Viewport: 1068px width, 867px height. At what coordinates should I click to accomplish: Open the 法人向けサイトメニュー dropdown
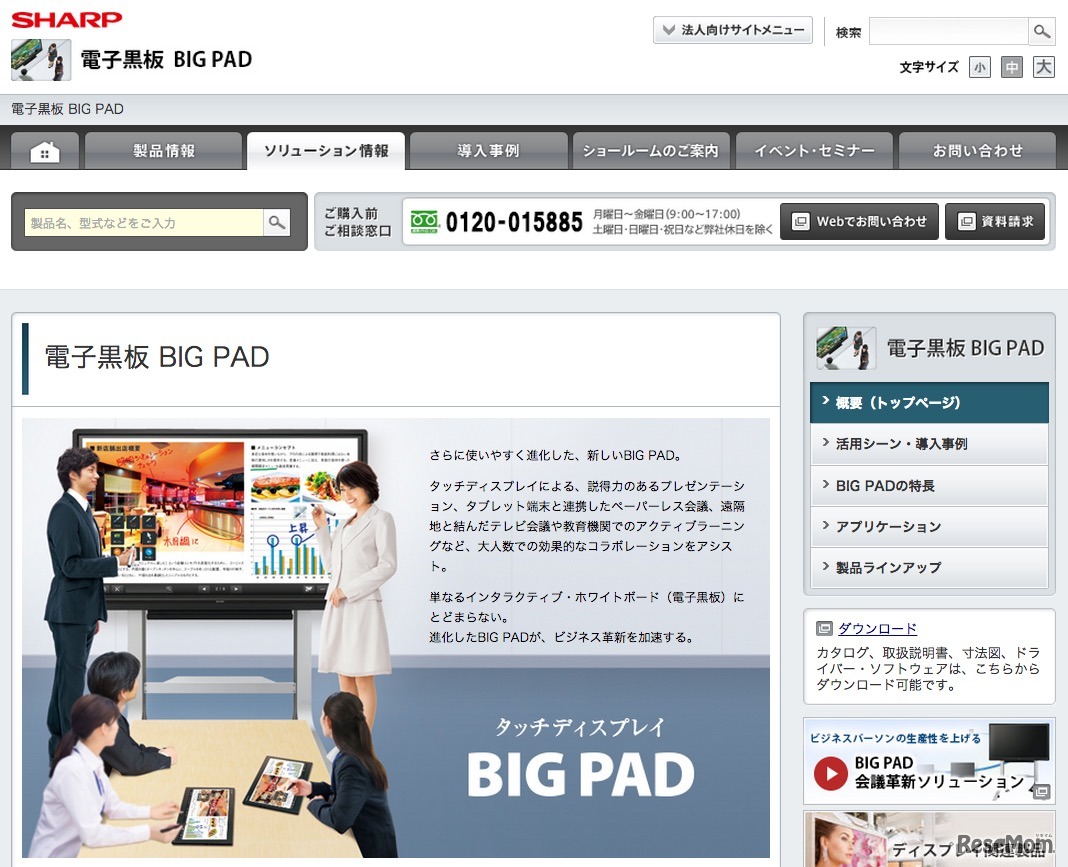[732, 30]
